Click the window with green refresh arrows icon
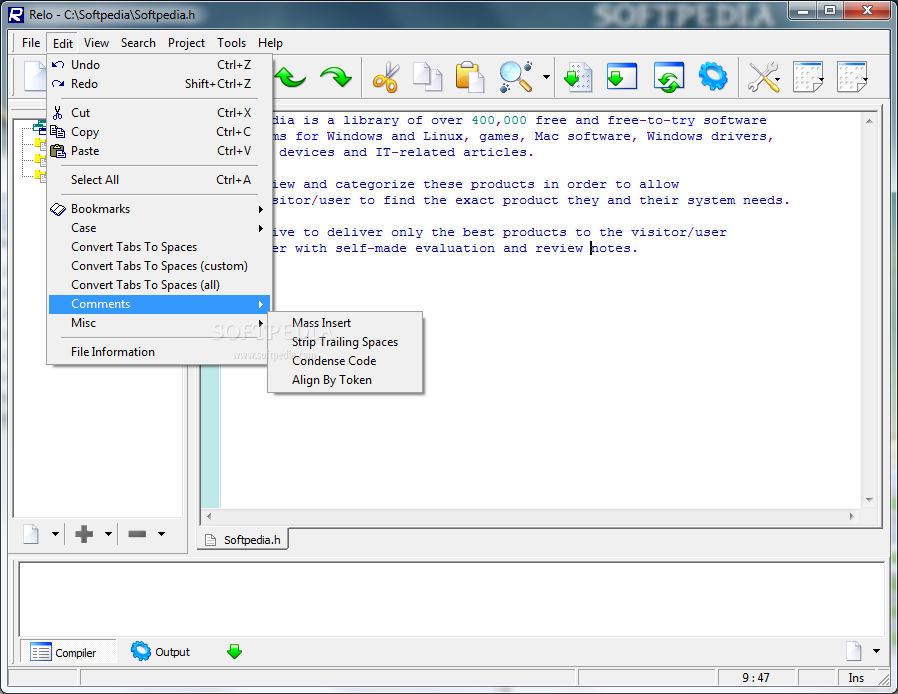This screenshot has height=694, width=898. (668, 77)
